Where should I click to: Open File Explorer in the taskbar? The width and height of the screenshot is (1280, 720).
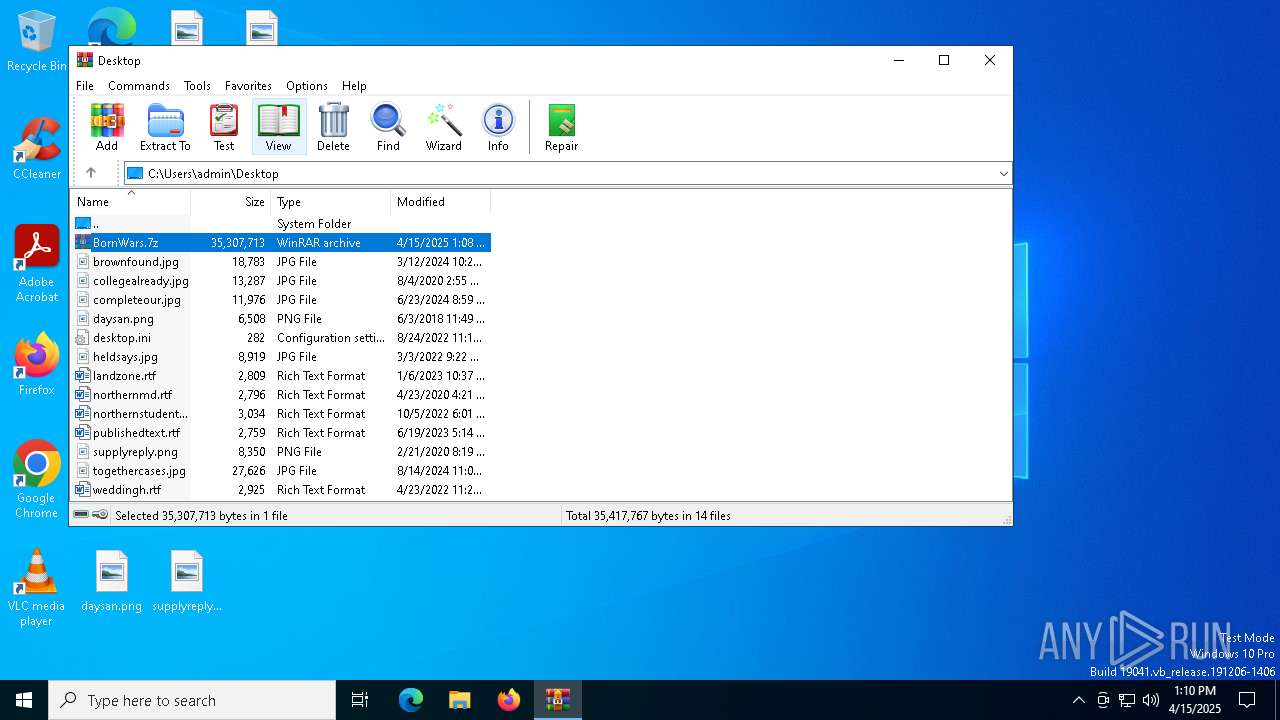[x=459, y=700]
